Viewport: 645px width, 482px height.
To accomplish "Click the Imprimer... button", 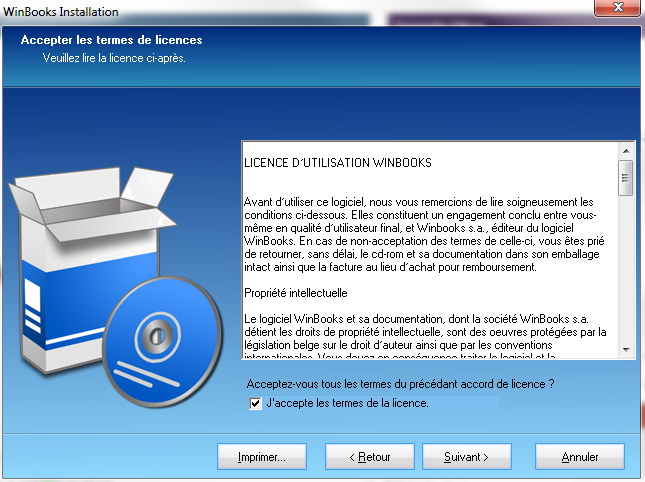I will pyautogui.click(x=262, y=457).
